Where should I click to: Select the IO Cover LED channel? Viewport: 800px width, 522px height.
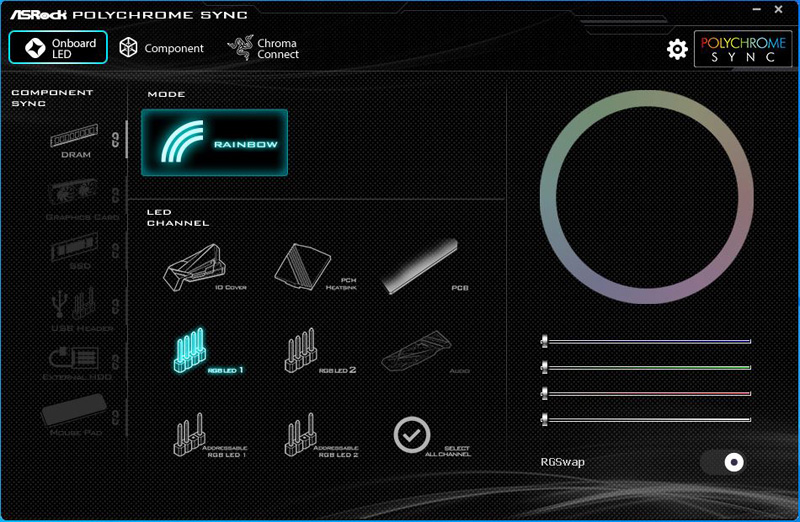pos(205,267)
